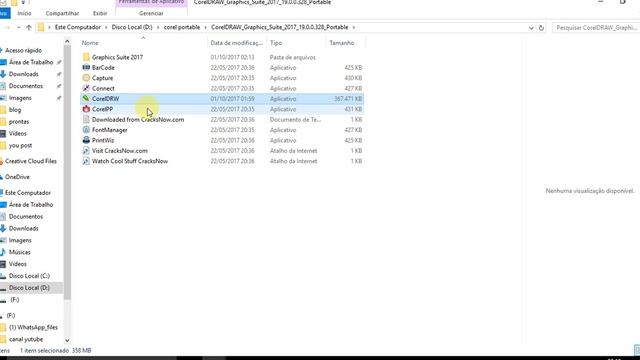Screen dimensions: 640x360
Task: Select Este Computador in navigation pane
Action: [28, 193]
